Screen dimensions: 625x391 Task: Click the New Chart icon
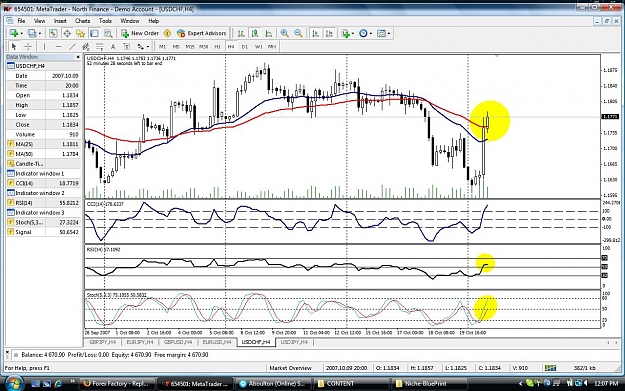pos(13,33)
